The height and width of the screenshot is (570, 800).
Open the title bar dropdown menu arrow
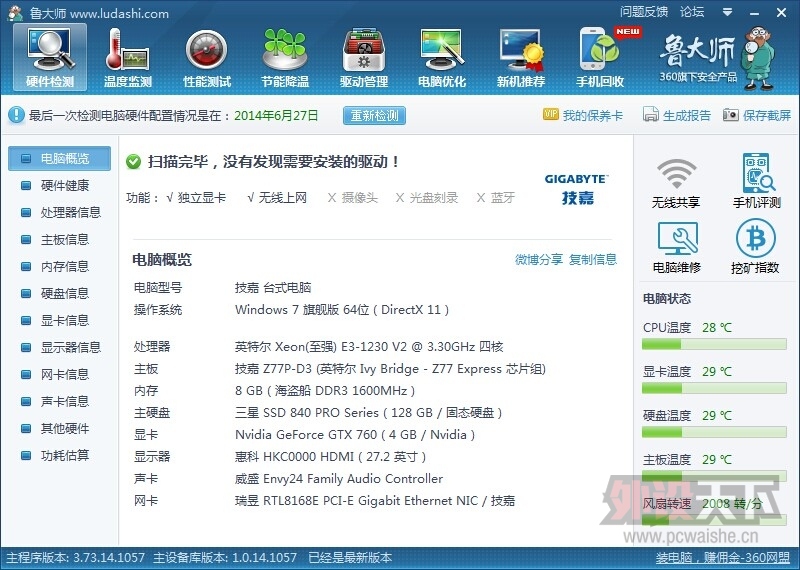click(x=728, y=12)
